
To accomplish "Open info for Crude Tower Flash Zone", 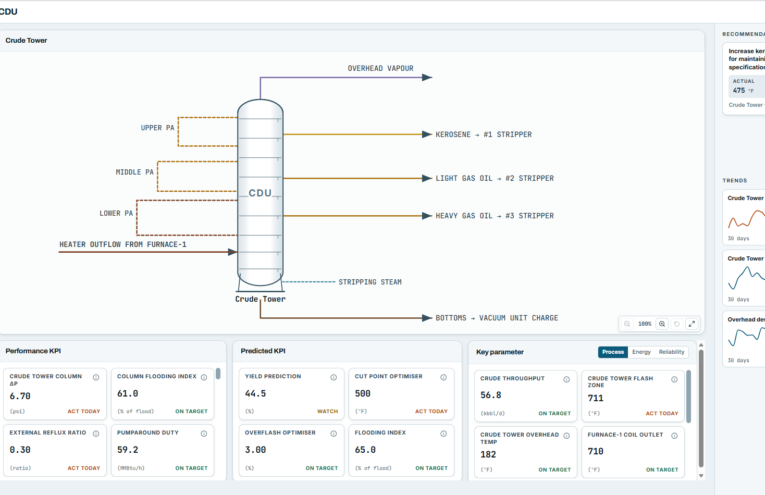I will pos(674,379).
